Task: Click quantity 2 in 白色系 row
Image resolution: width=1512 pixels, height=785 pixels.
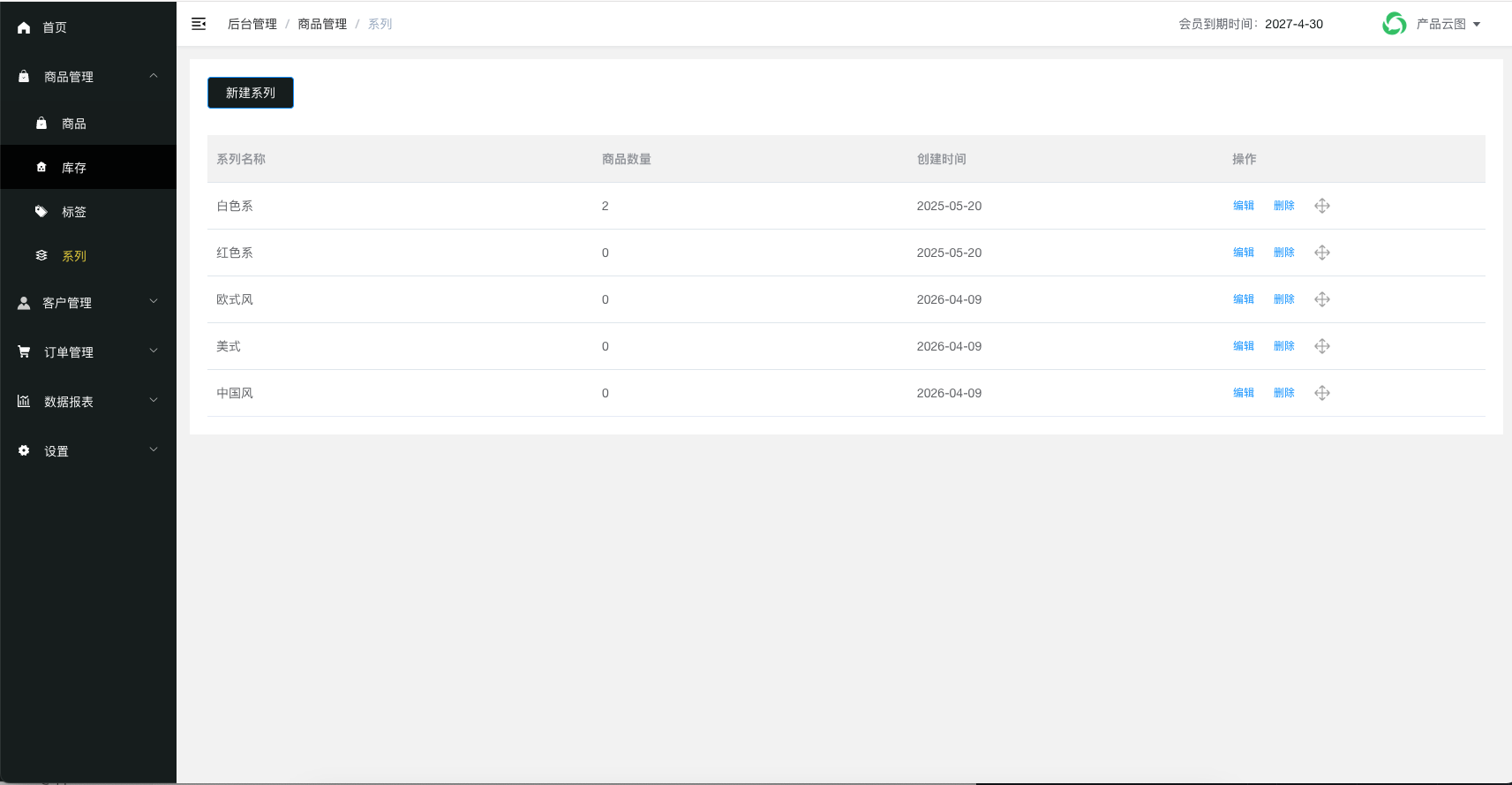Action: point(606,206)
